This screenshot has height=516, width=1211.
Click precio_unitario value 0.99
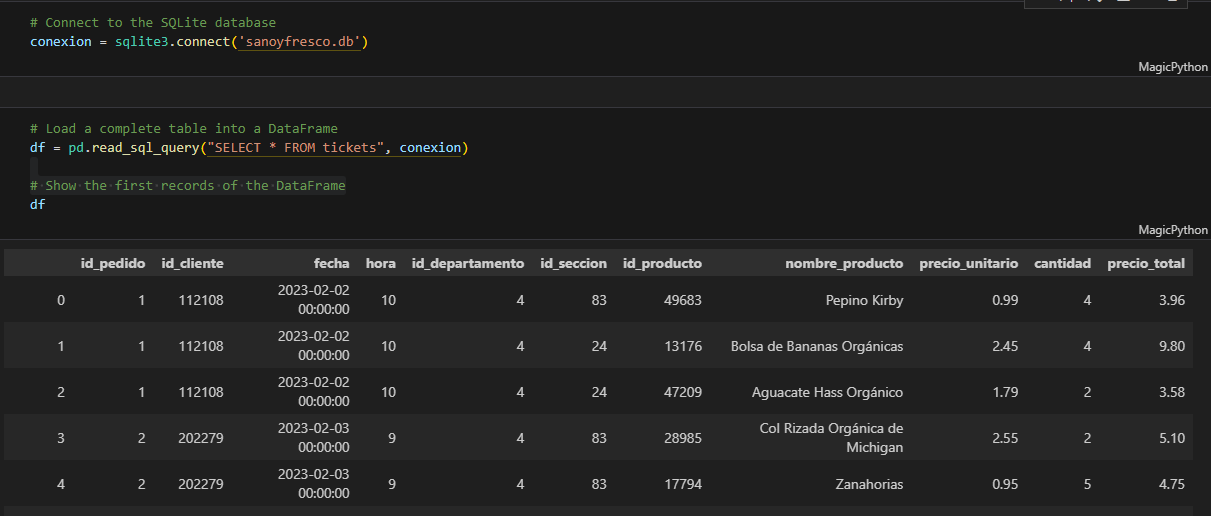click(1006, 300)
